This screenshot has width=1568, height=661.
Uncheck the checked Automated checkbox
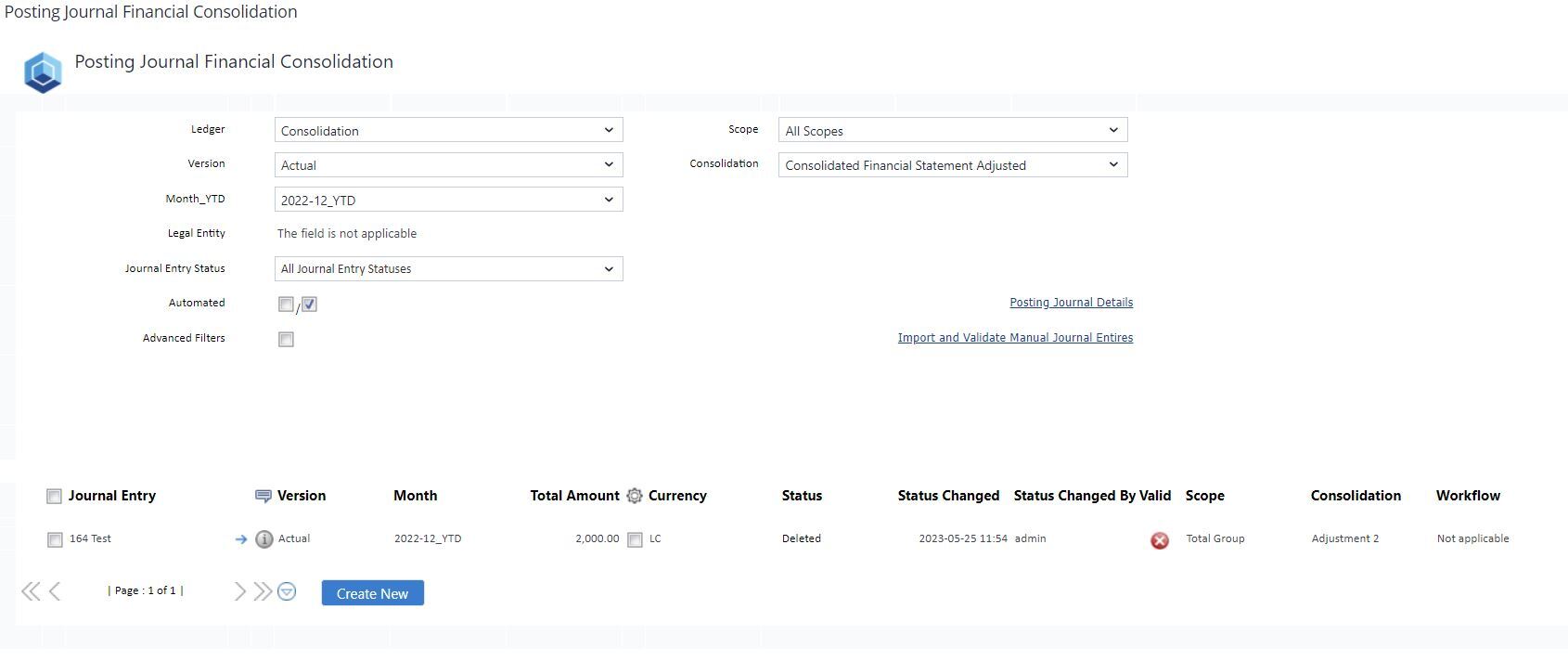309,305
